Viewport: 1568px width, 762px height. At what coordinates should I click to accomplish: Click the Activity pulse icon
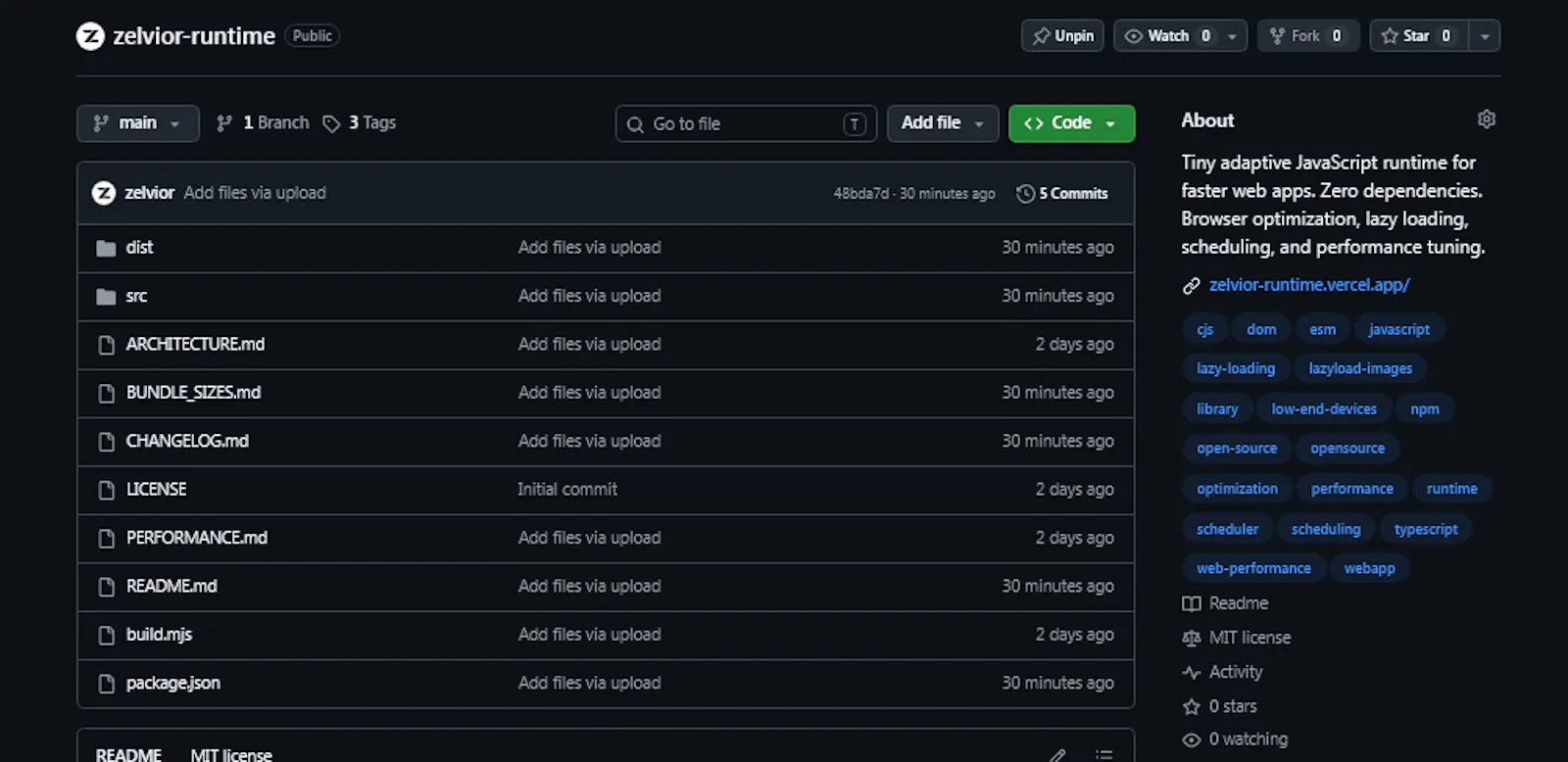point(1191,672)
